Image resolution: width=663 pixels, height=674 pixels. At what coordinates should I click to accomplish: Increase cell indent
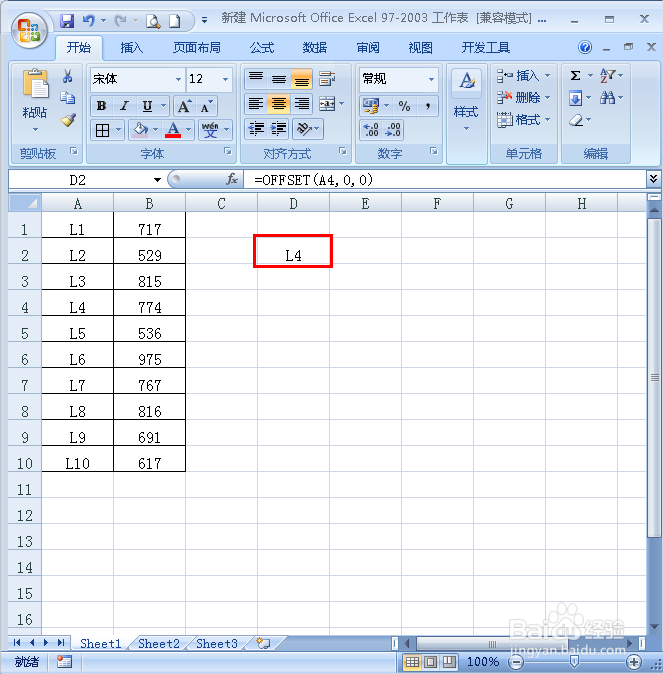279,129
